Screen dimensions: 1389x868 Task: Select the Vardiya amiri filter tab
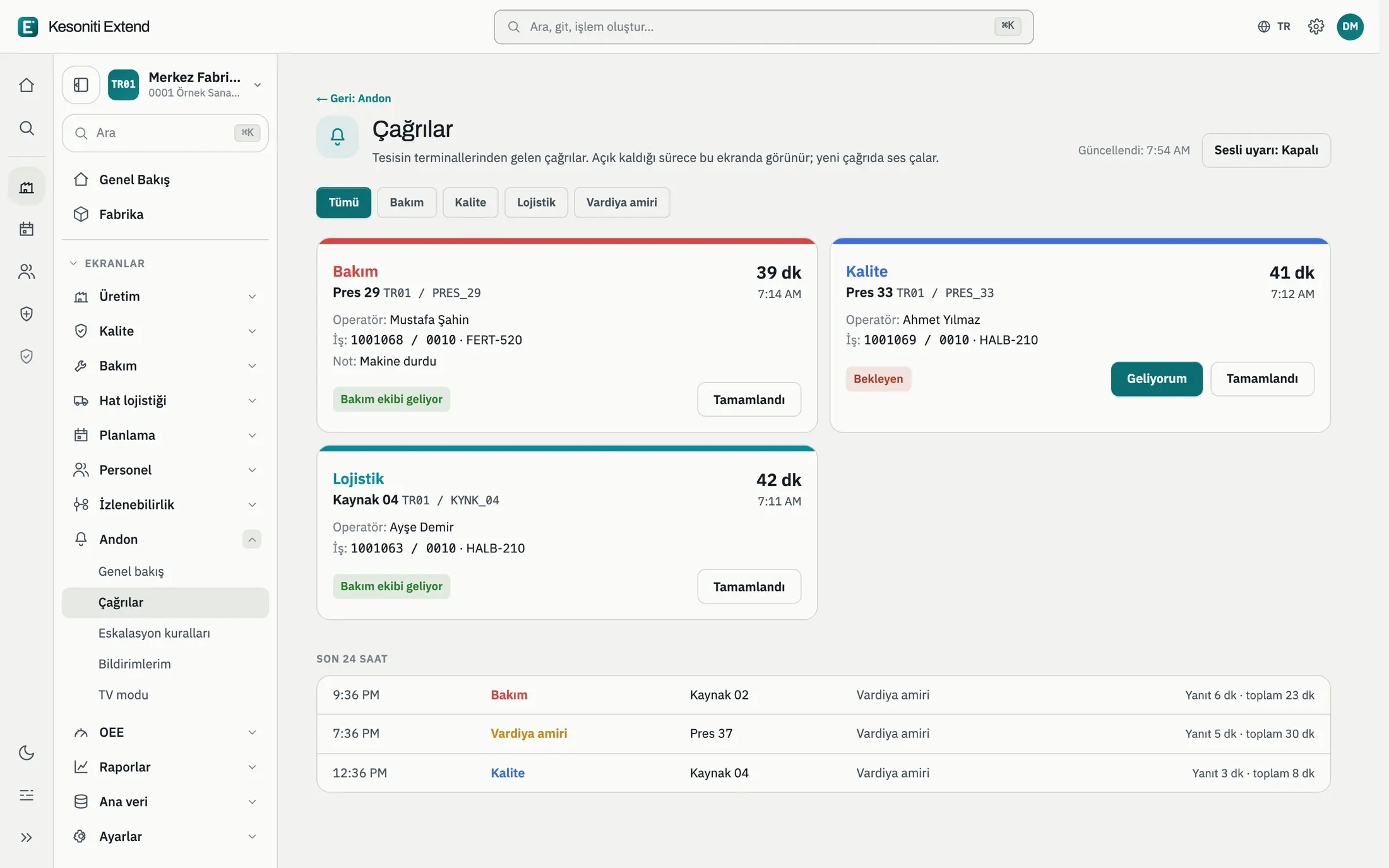tap(621, 203)
